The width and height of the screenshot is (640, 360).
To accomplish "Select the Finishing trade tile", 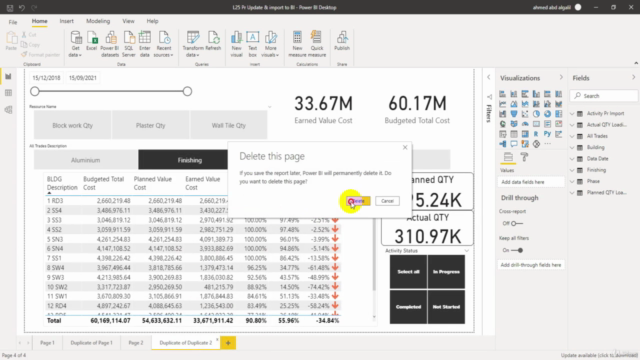I will click(183, 160).
